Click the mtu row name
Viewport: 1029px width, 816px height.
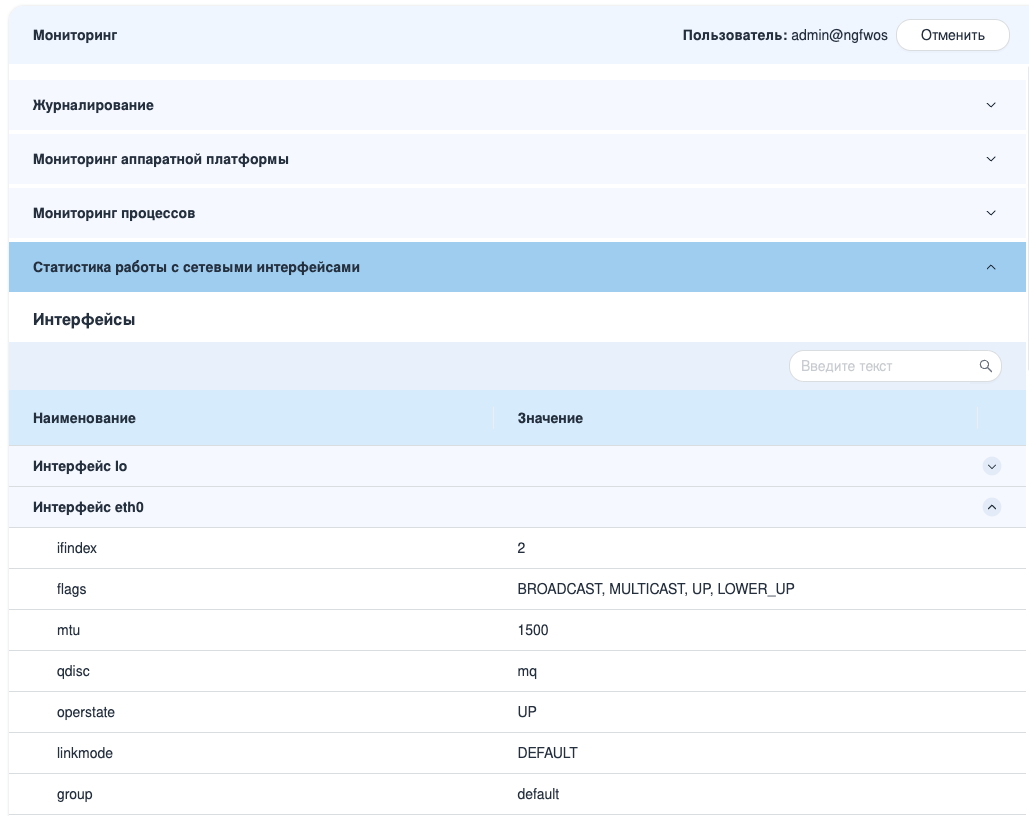click(68, 630)
